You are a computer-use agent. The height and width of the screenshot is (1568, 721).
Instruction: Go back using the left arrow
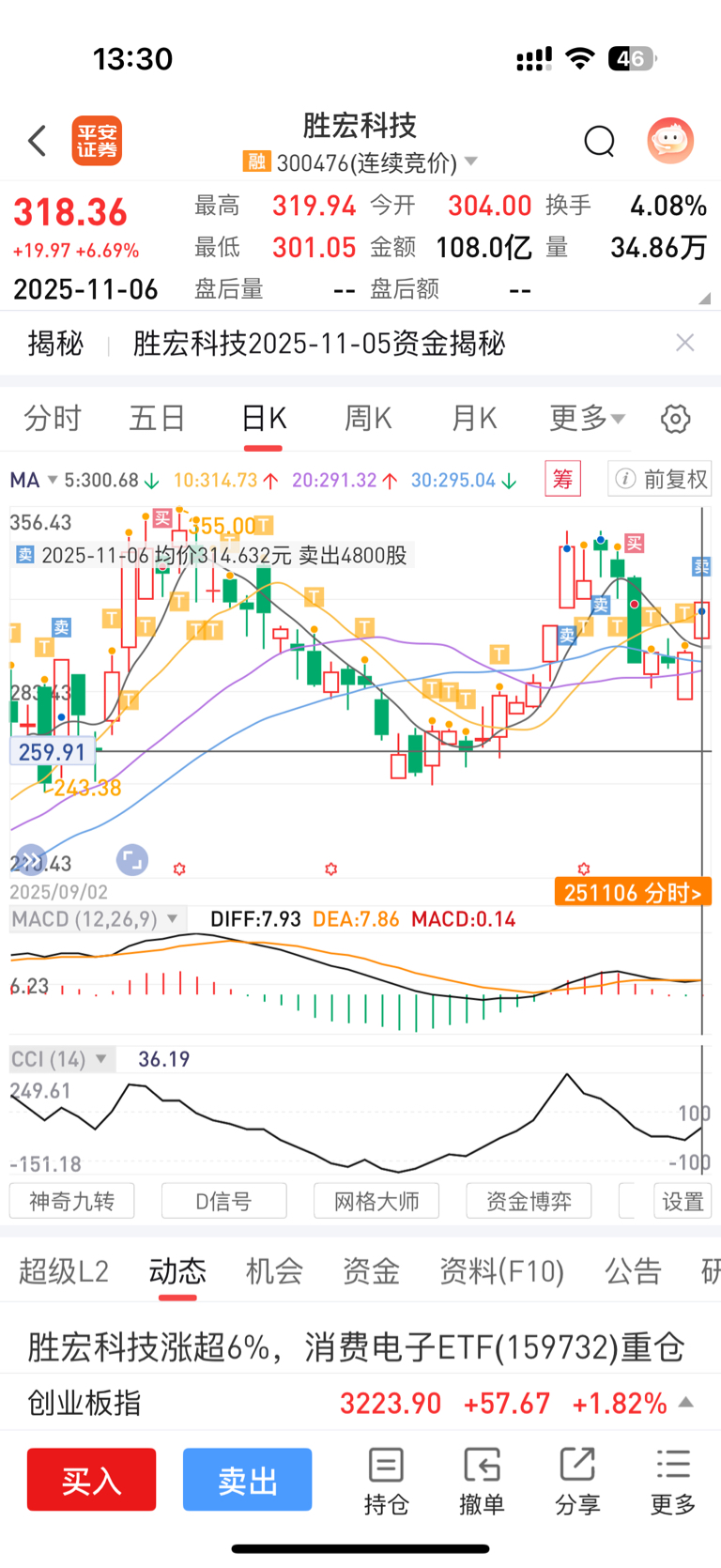pyautogui.click(x=37, y=141)
